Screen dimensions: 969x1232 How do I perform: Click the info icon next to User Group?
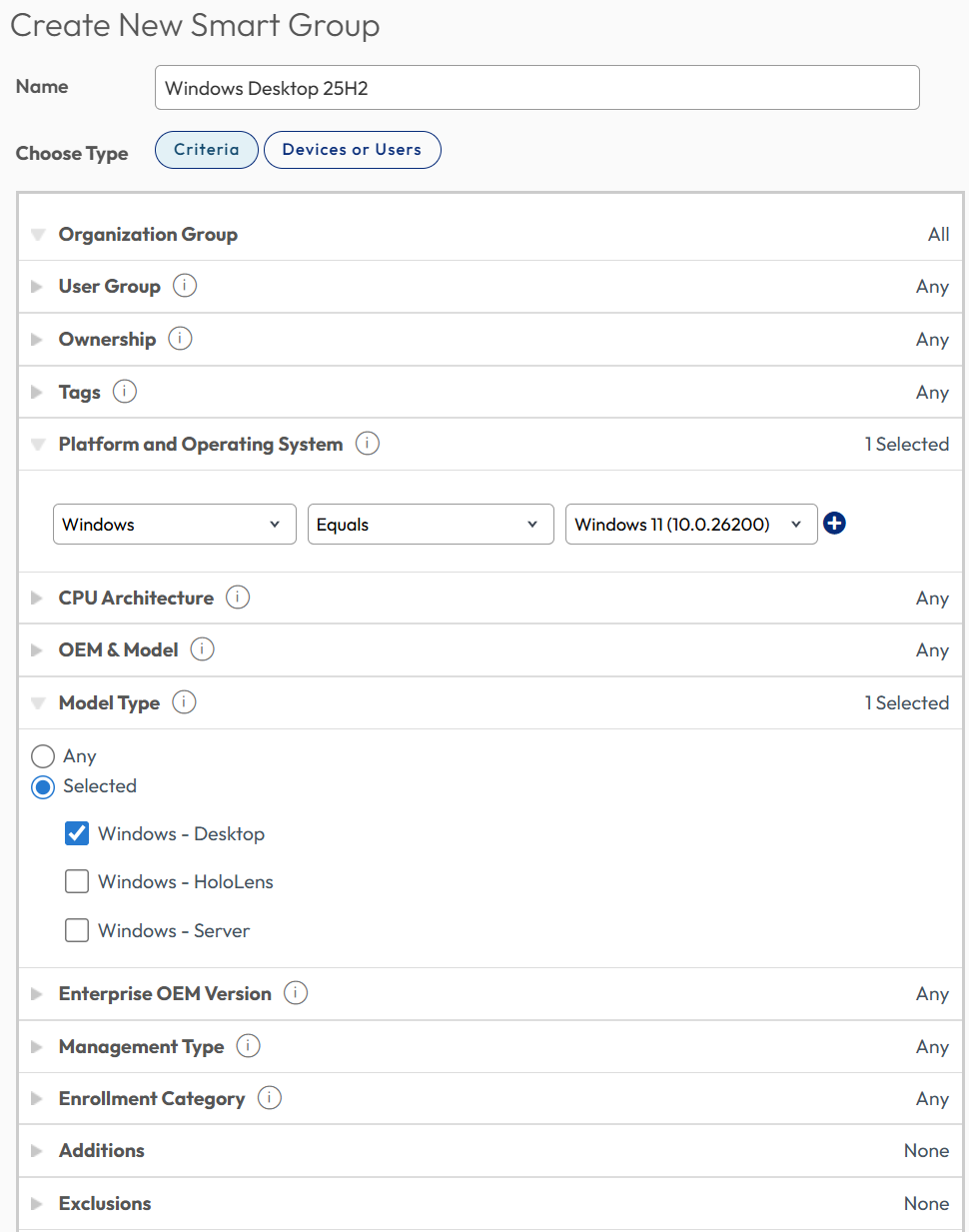pyautogui.click(x=185, y=286)
